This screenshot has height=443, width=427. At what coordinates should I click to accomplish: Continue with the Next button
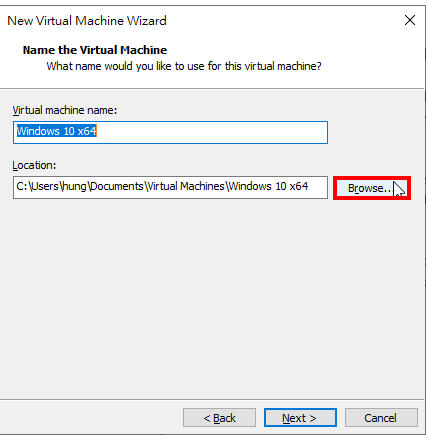click(x=300, y=418)
